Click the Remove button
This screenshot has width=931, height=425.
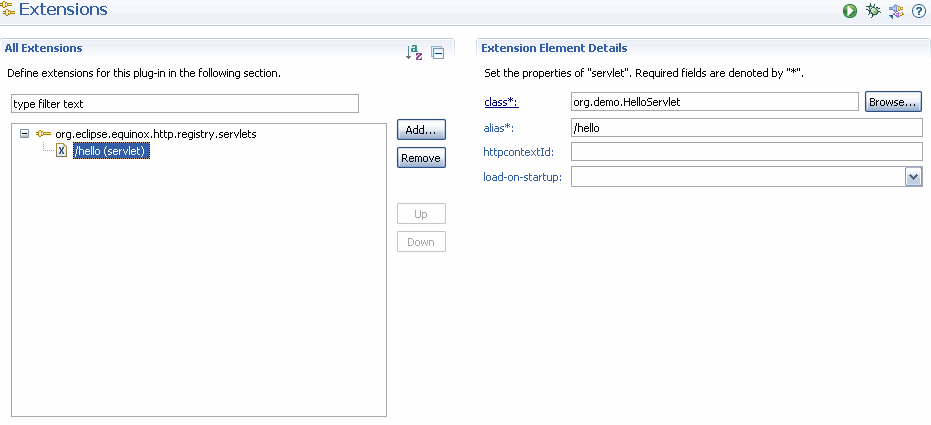pos(421,158)
